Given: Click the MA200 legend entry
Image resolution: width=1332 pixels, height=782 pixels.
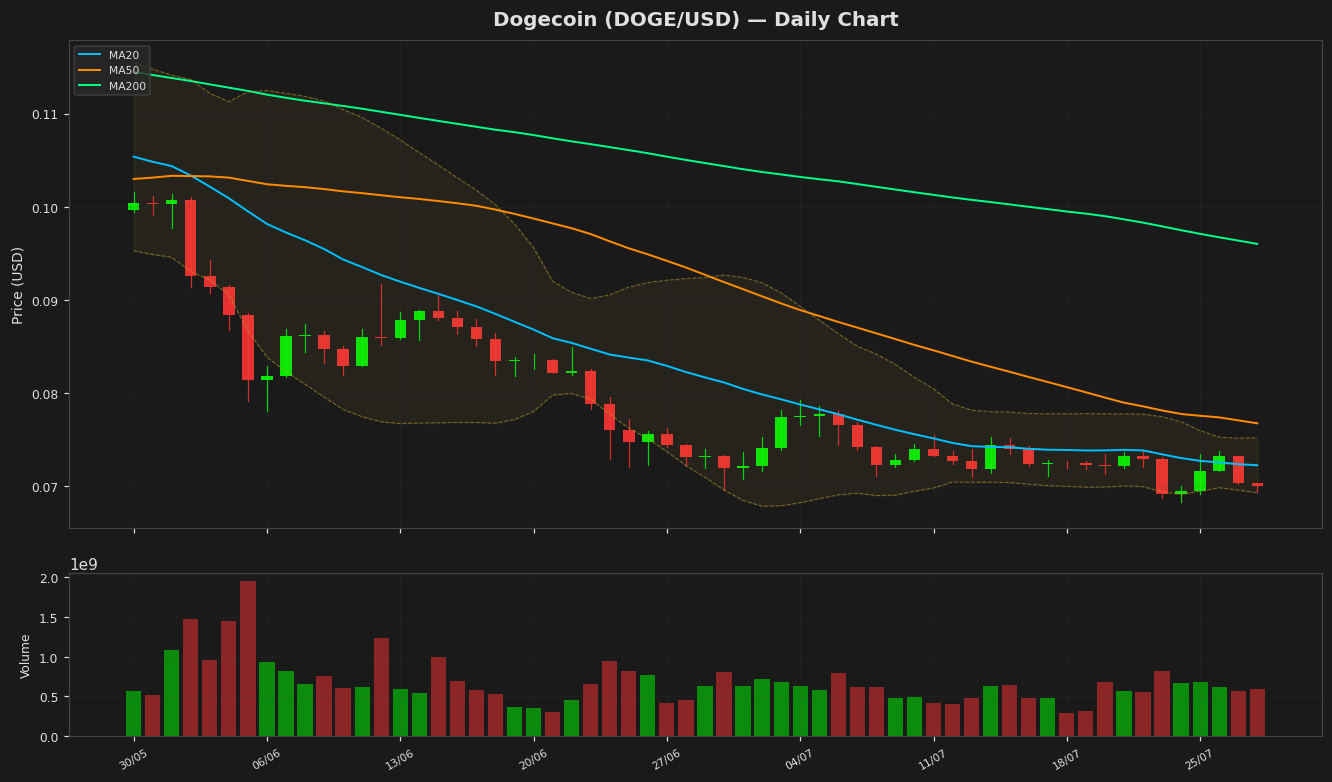Looking at the screenshot, I should 112,87.
